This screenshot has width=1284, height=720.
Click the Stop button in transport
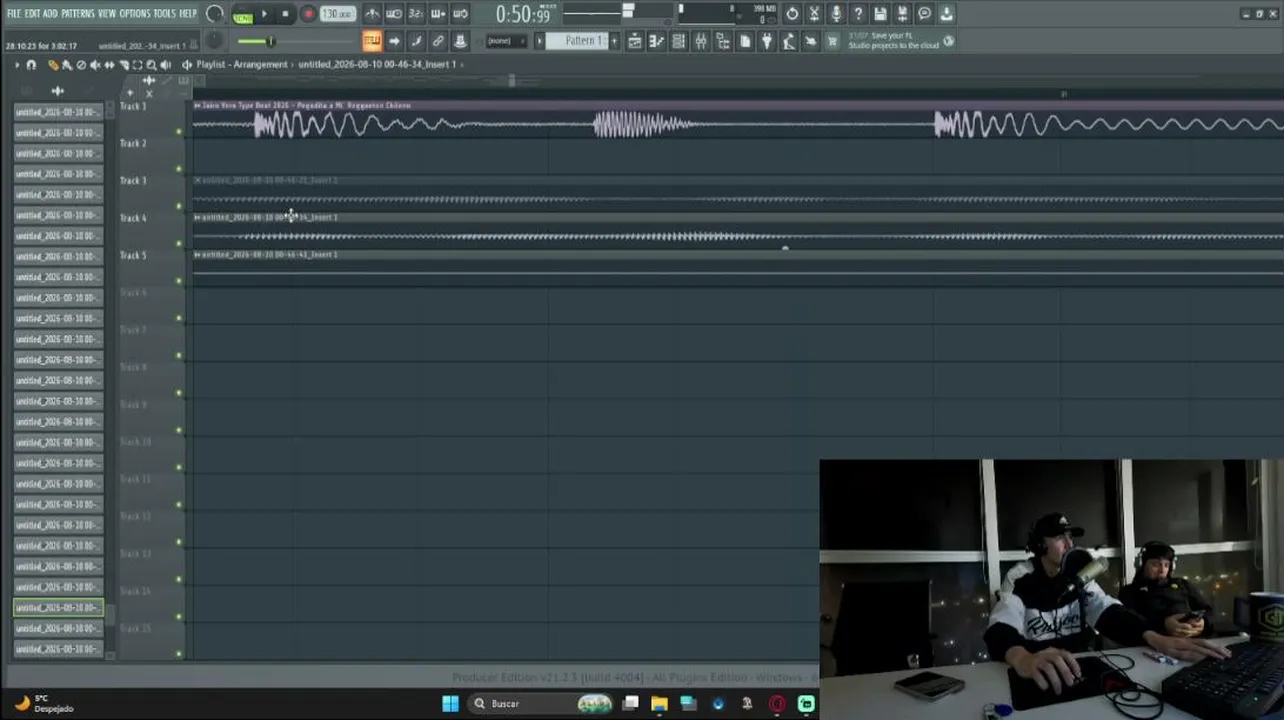[x=286, y=15]
